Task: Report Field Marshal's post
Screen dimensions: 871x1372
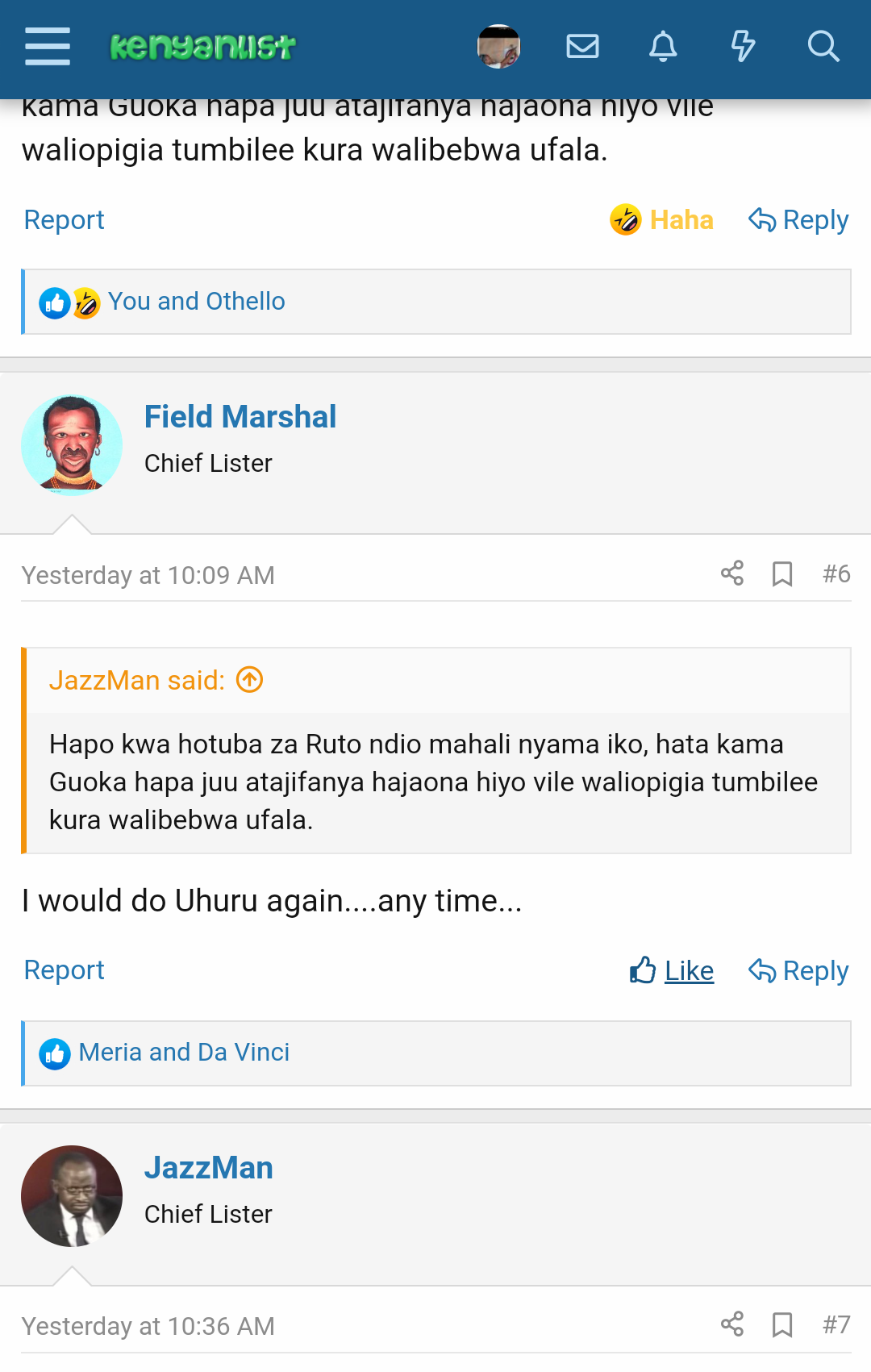Action: coord(65,970)
